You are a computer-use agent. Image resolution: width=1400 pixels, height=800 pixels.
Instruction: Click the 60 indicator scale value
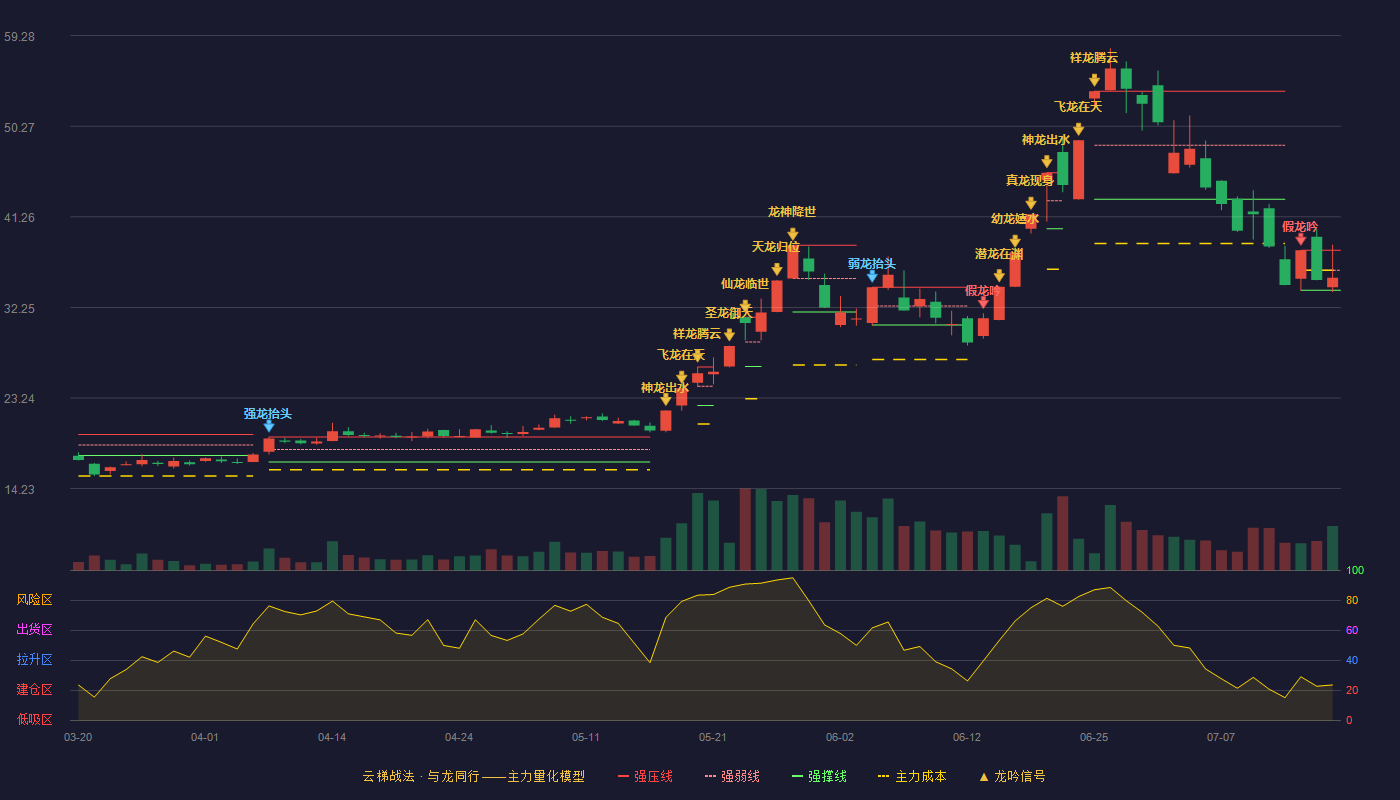pos(1351,630)
